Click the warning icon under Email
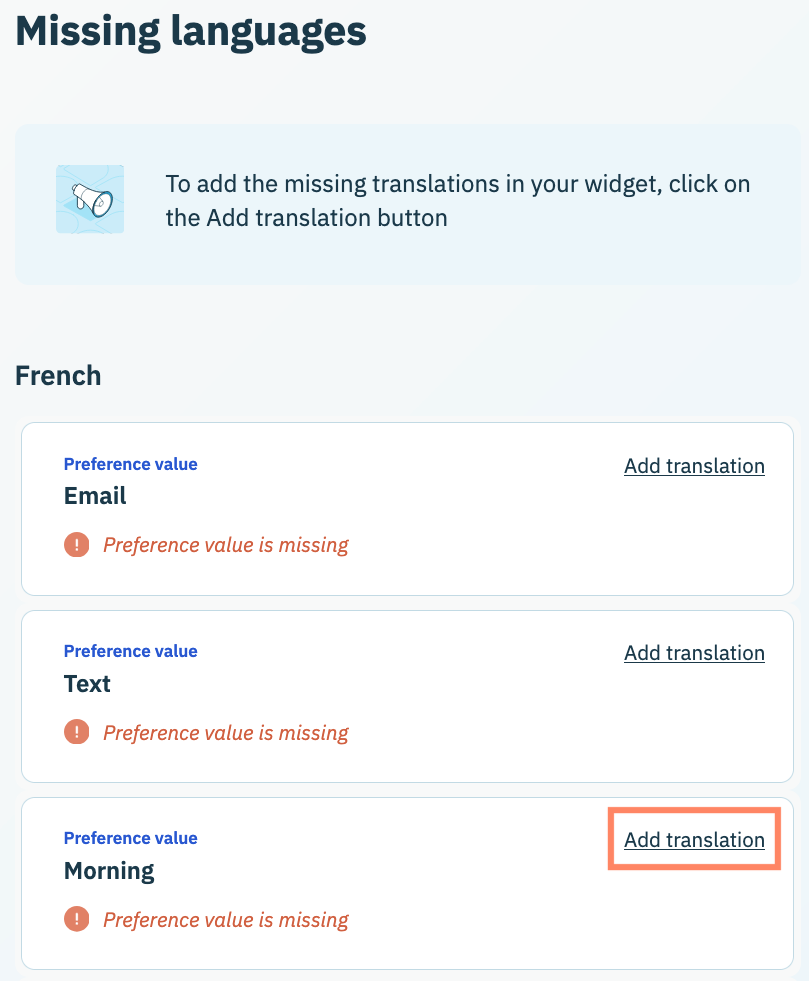This screenshot has height=981, width=809. click(x=76, y=545)
